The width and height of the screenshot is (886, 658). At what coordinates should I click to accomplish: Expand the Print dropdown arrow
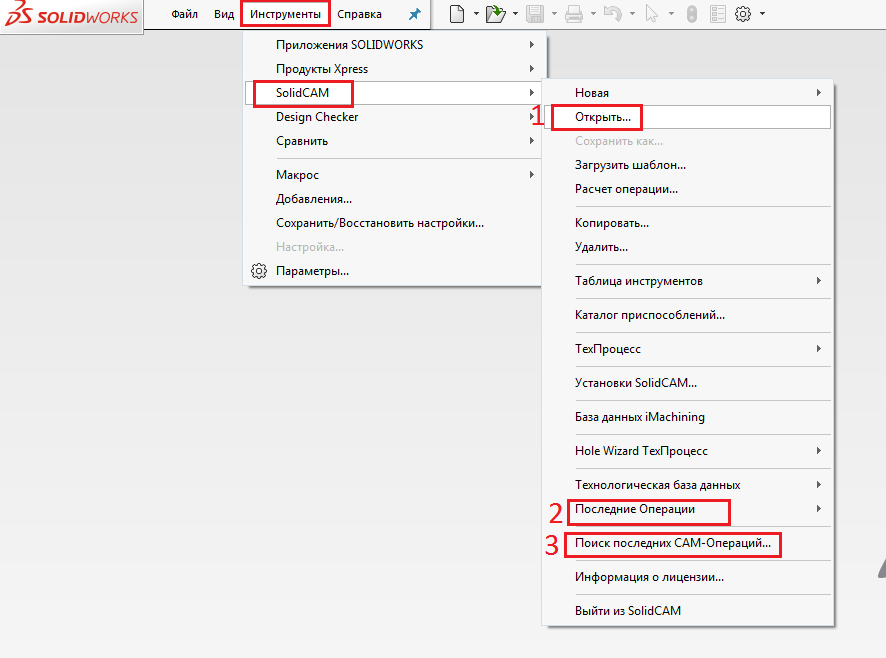pyautogui.click(x=593, y=14)
